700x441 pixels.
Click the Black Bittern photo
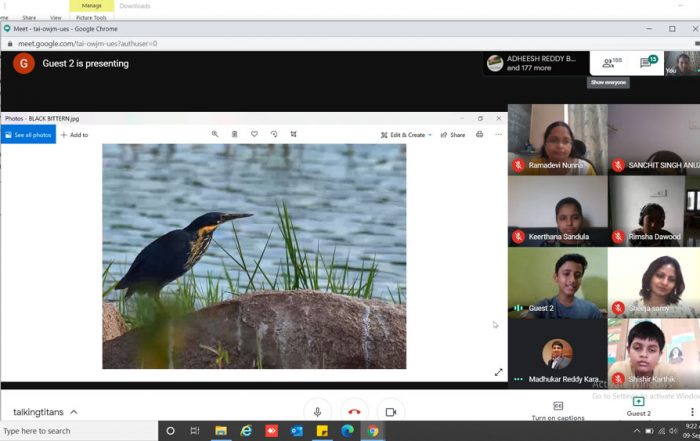(x=254, y=256)
